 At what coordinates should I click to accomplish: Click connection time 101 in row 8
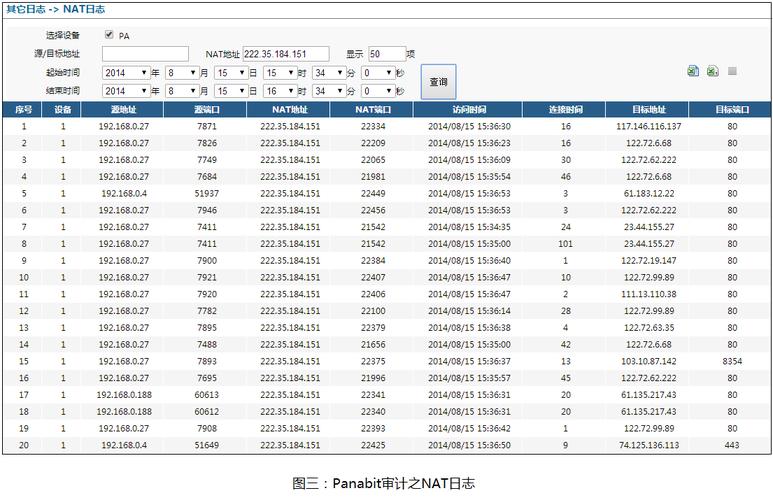565,244
